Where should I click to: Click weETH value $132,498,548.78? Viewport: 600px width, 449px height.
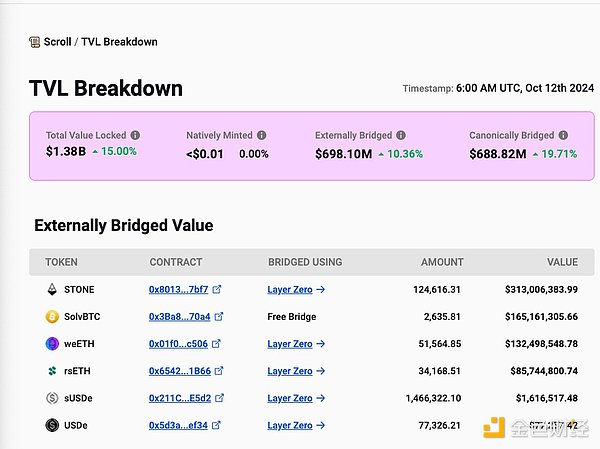(x=541, y=344)
